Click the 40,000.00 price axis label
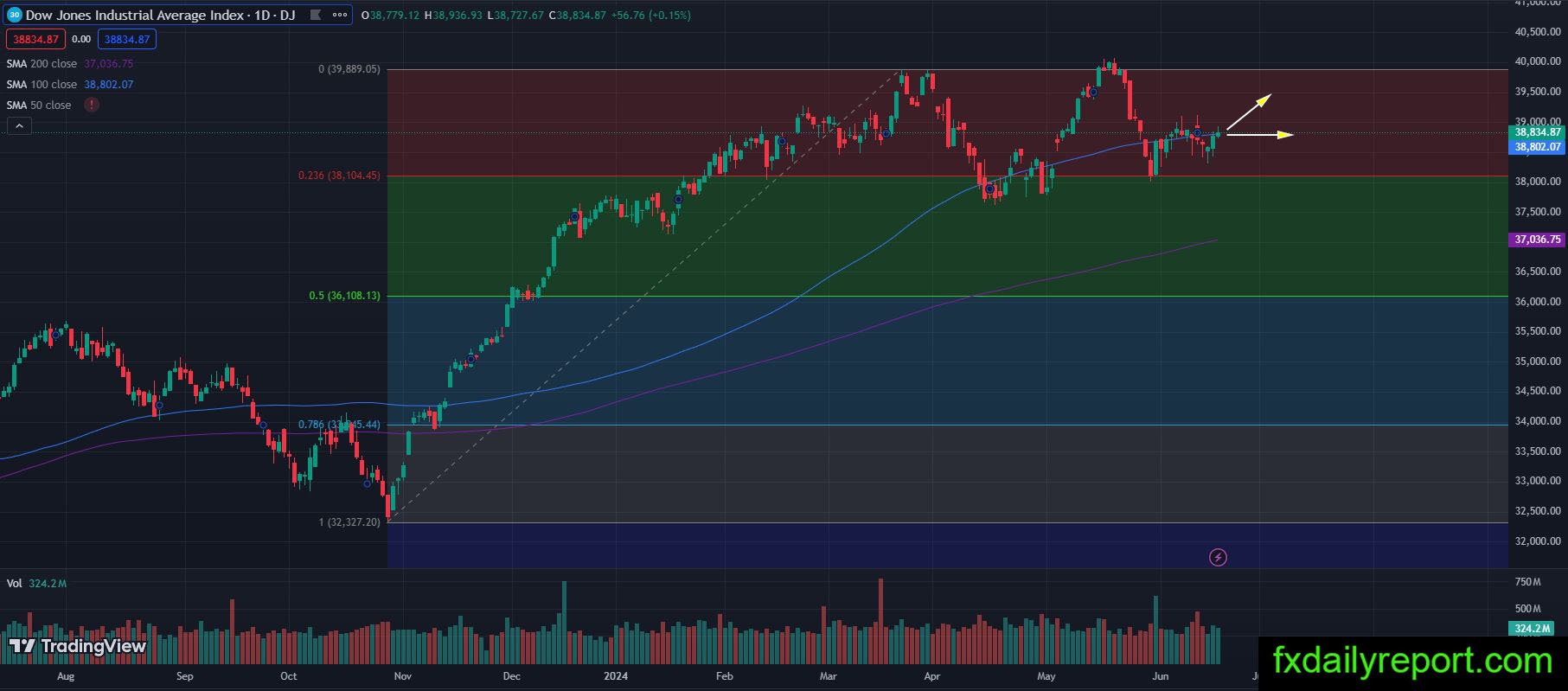1568x691 pixels. 1538,61
